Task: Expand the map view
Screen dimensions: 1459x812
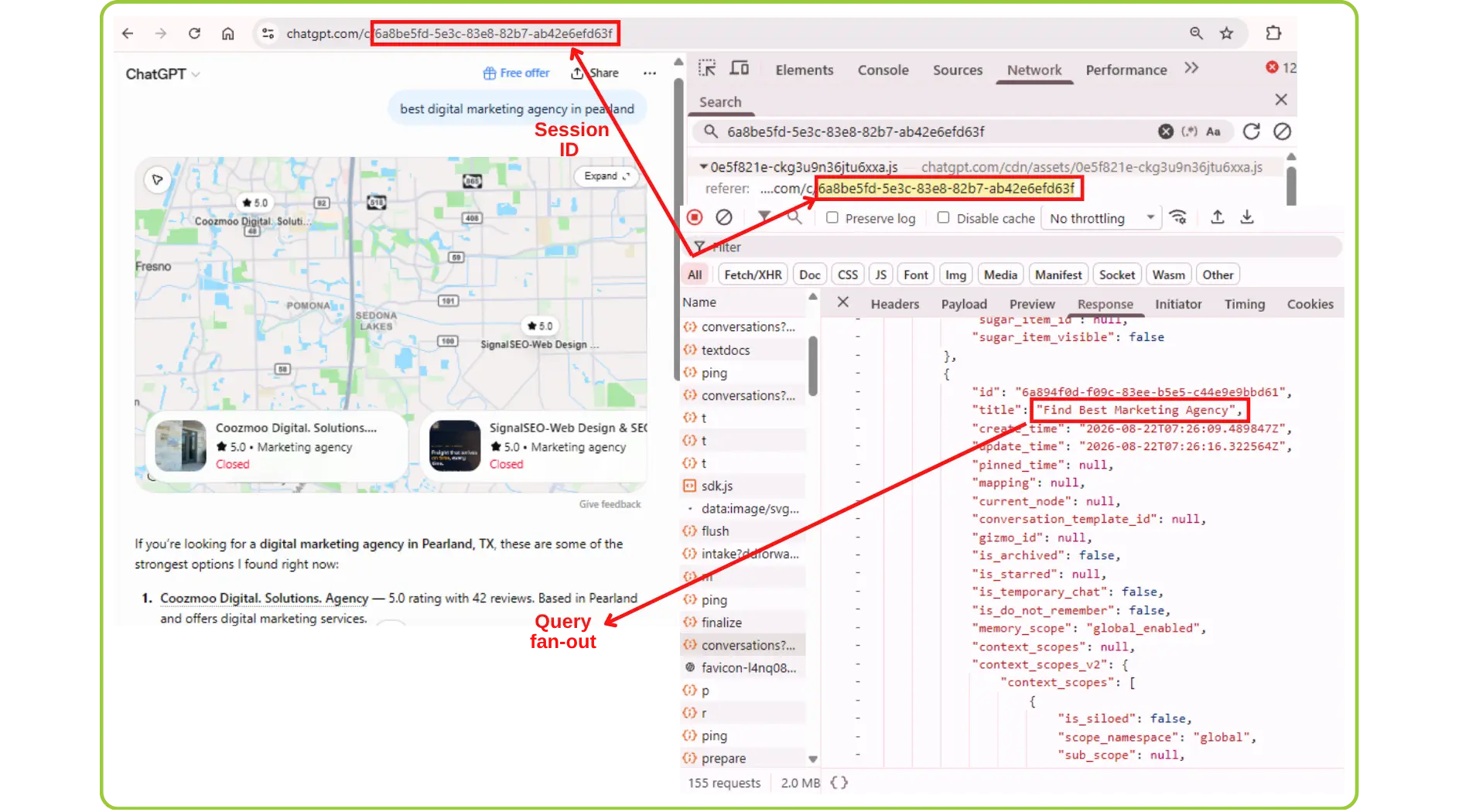Action: (606, 176)
